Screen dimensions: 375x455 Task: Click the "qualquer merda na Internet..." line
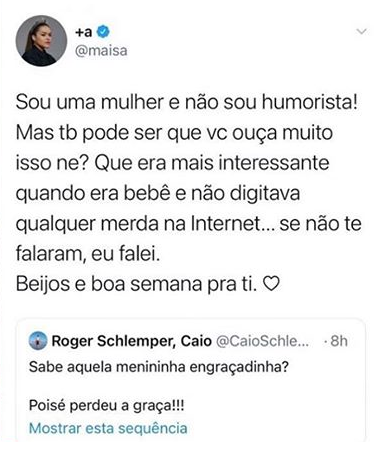(x=144, y=223)
